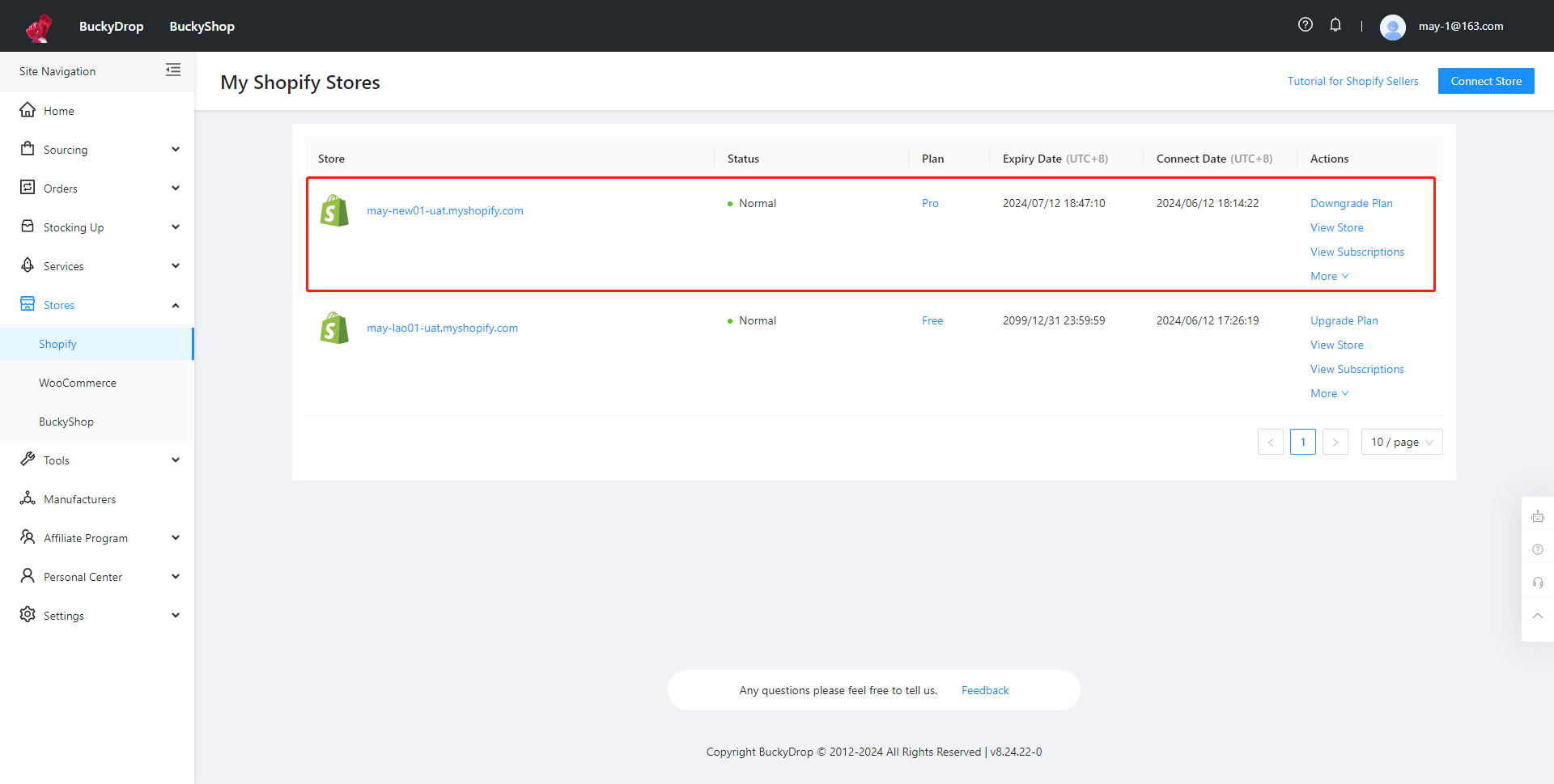The height and width of the screenshot is (784, 1554).
Task: Click Shopify logo for may-new01-uat store
Action: 334,210
